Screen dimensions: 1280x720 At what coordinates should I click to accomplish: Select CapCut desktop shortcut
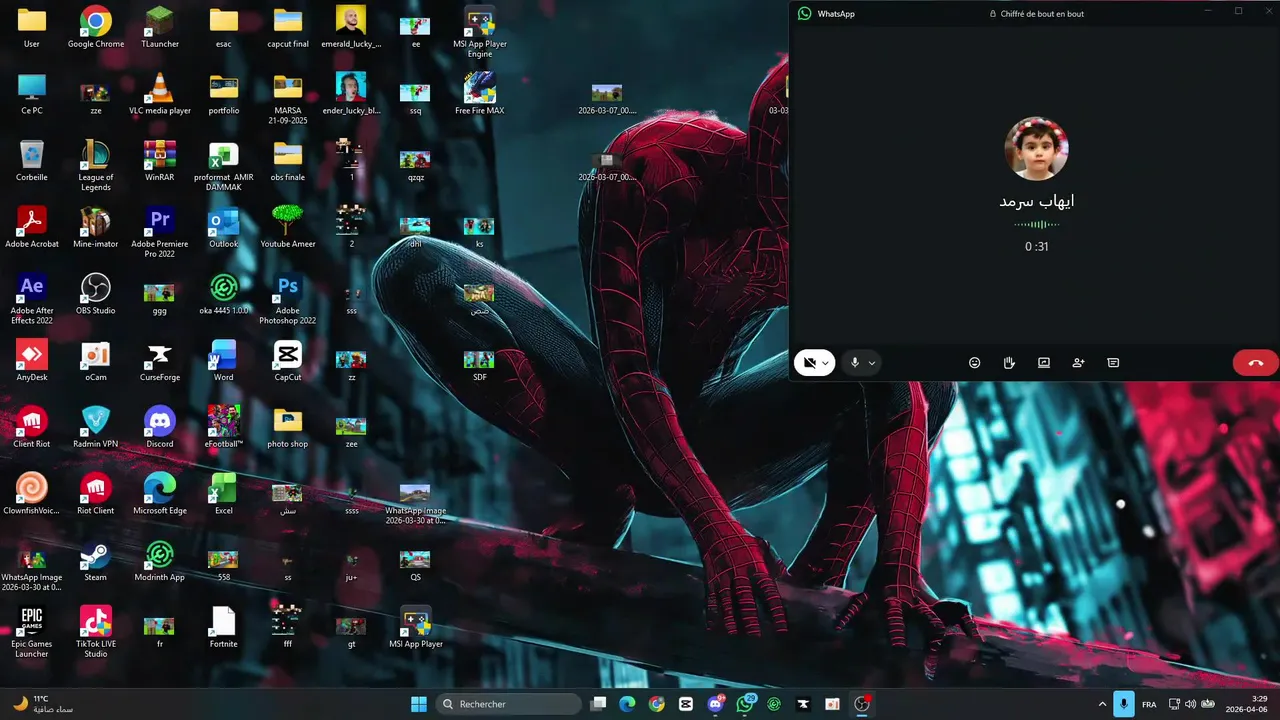coord(288,360)
